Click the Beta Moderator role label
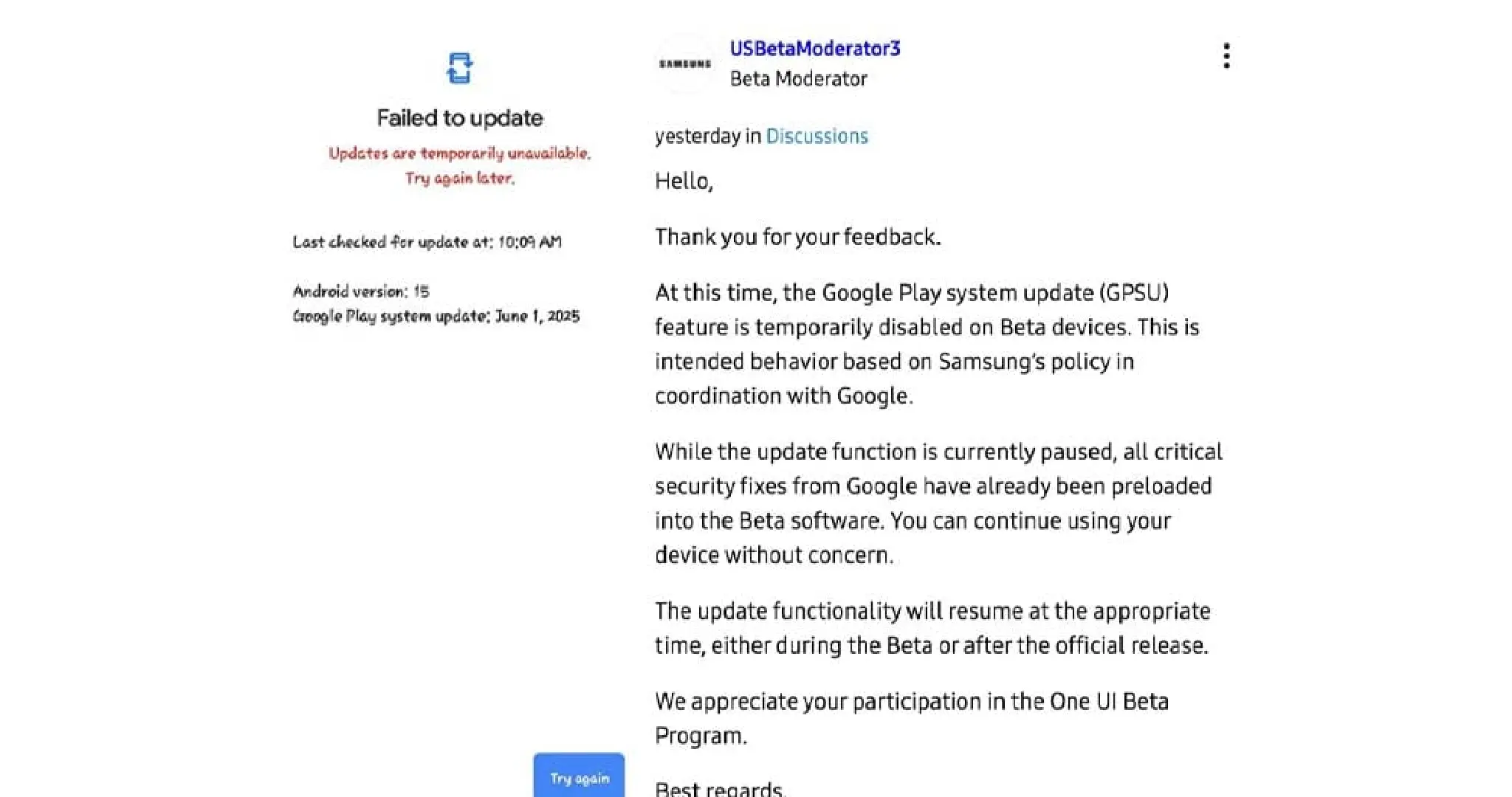The height and width of the screenshot is (797, 1512). click(x=798, y=79)
